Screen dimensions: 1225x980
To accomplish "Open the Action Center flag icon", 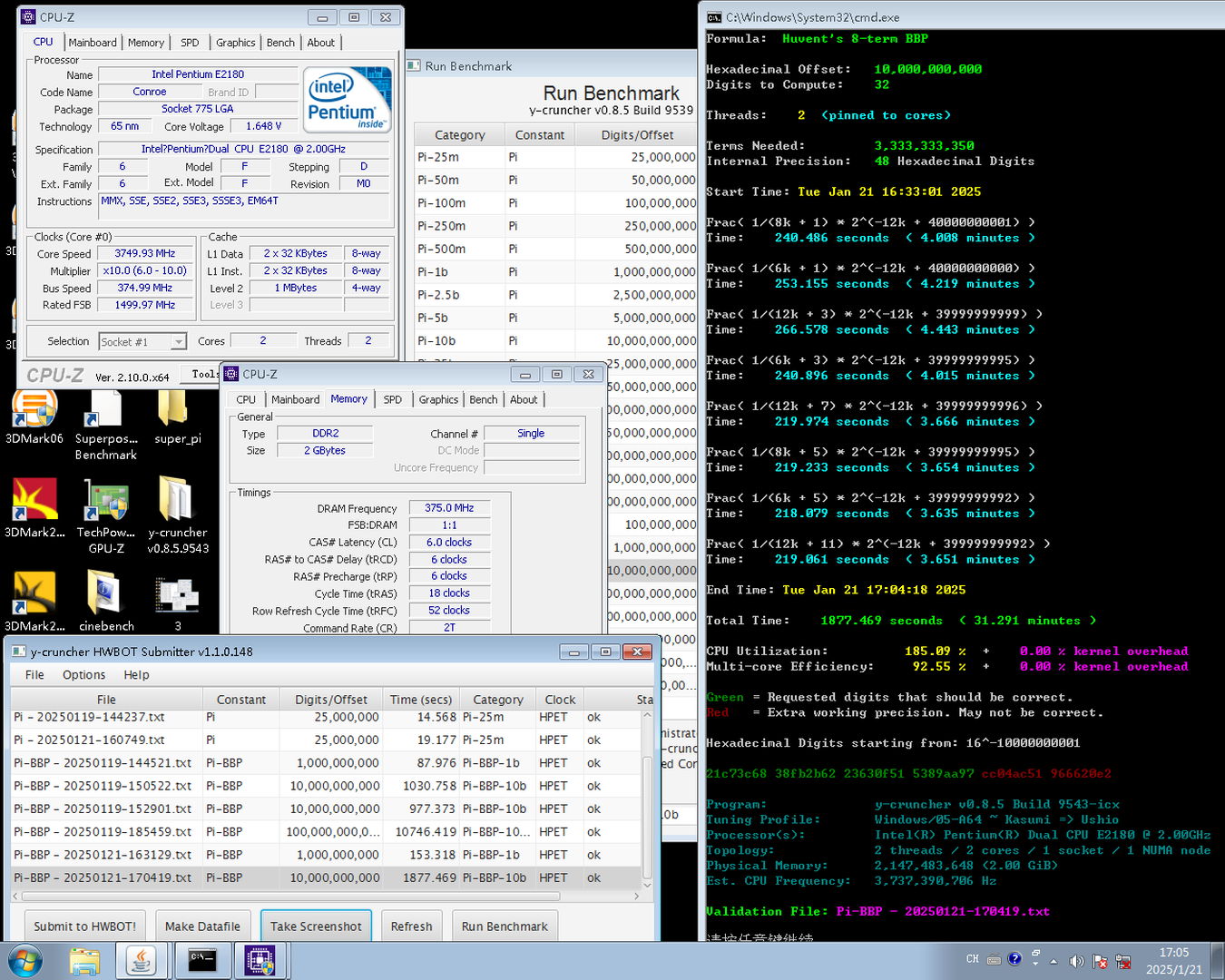I will pos(1100,961).
